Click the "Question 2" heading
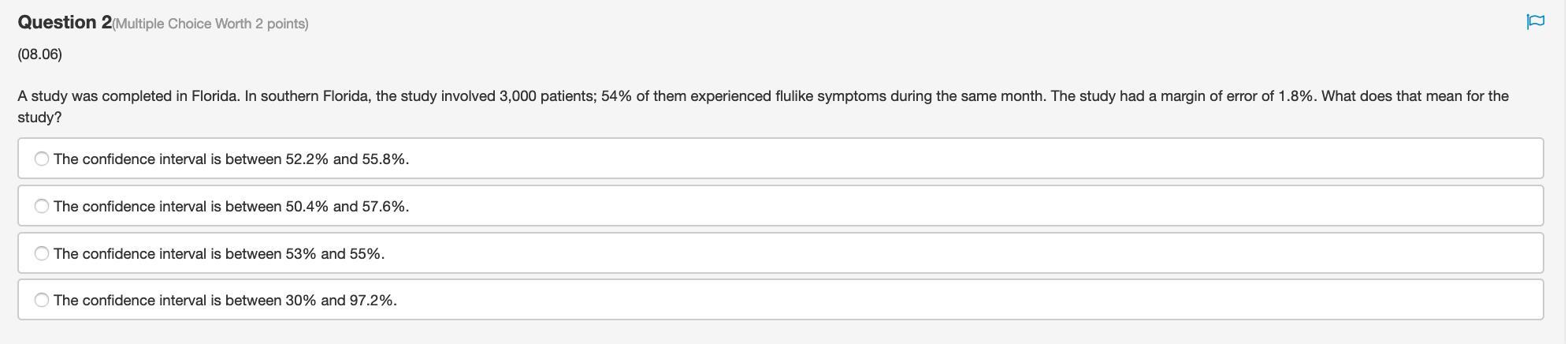 [x=65, y=23]
